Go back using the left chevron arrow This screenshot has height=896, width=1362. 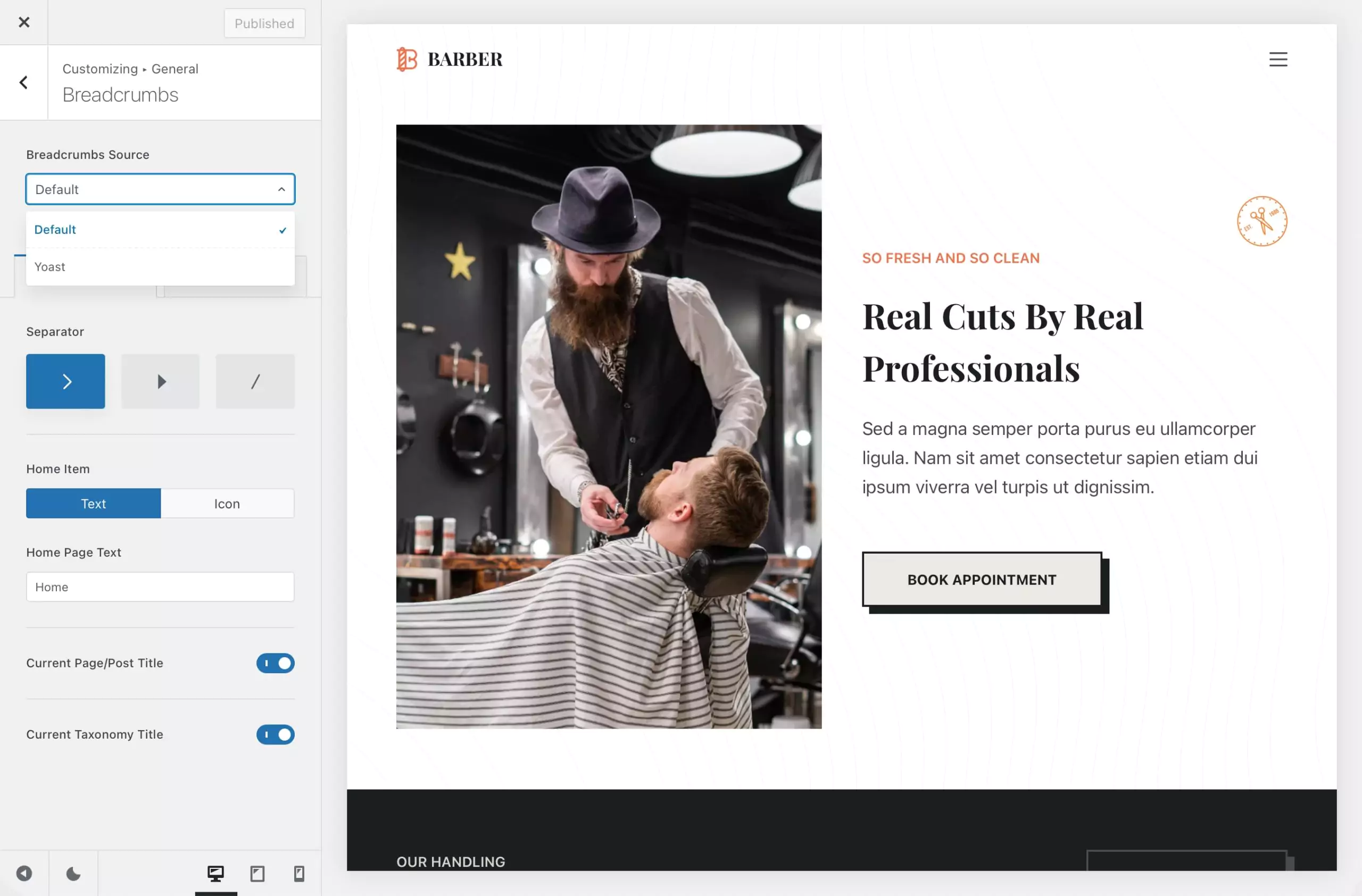(x=23, y=83)
